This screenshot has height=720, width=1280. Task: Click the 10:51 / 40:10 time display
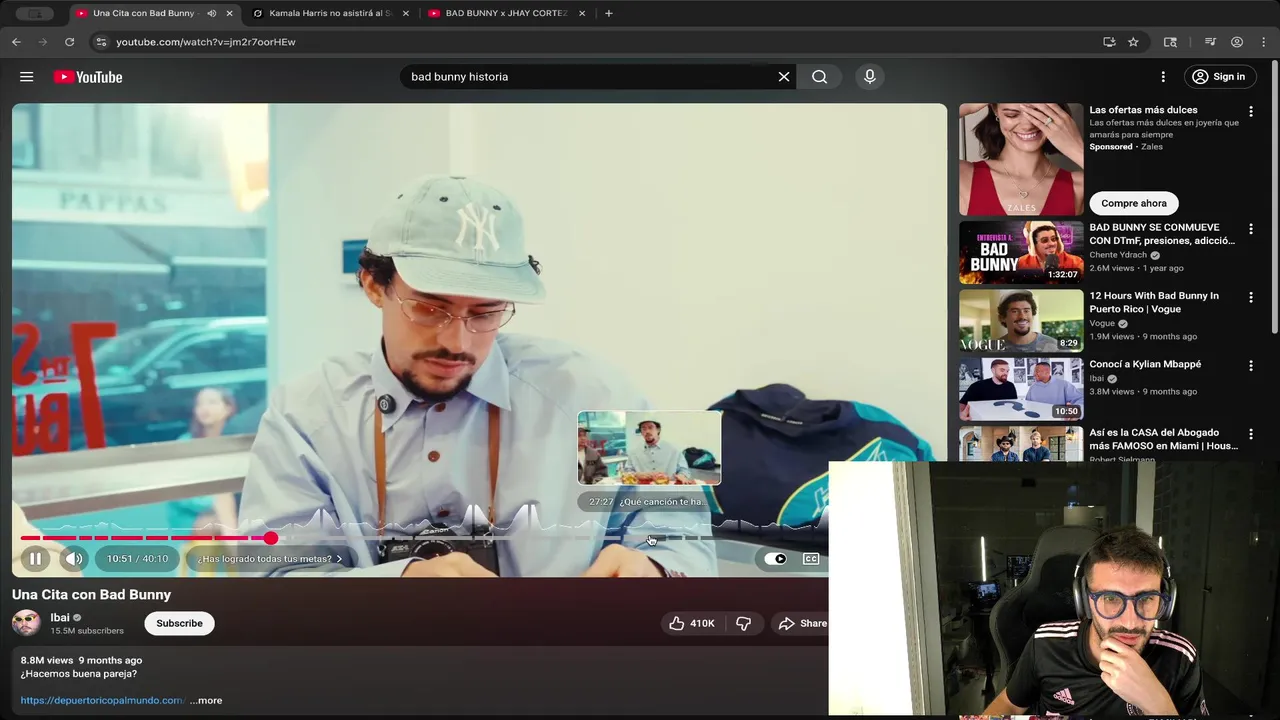pos(138,559)
